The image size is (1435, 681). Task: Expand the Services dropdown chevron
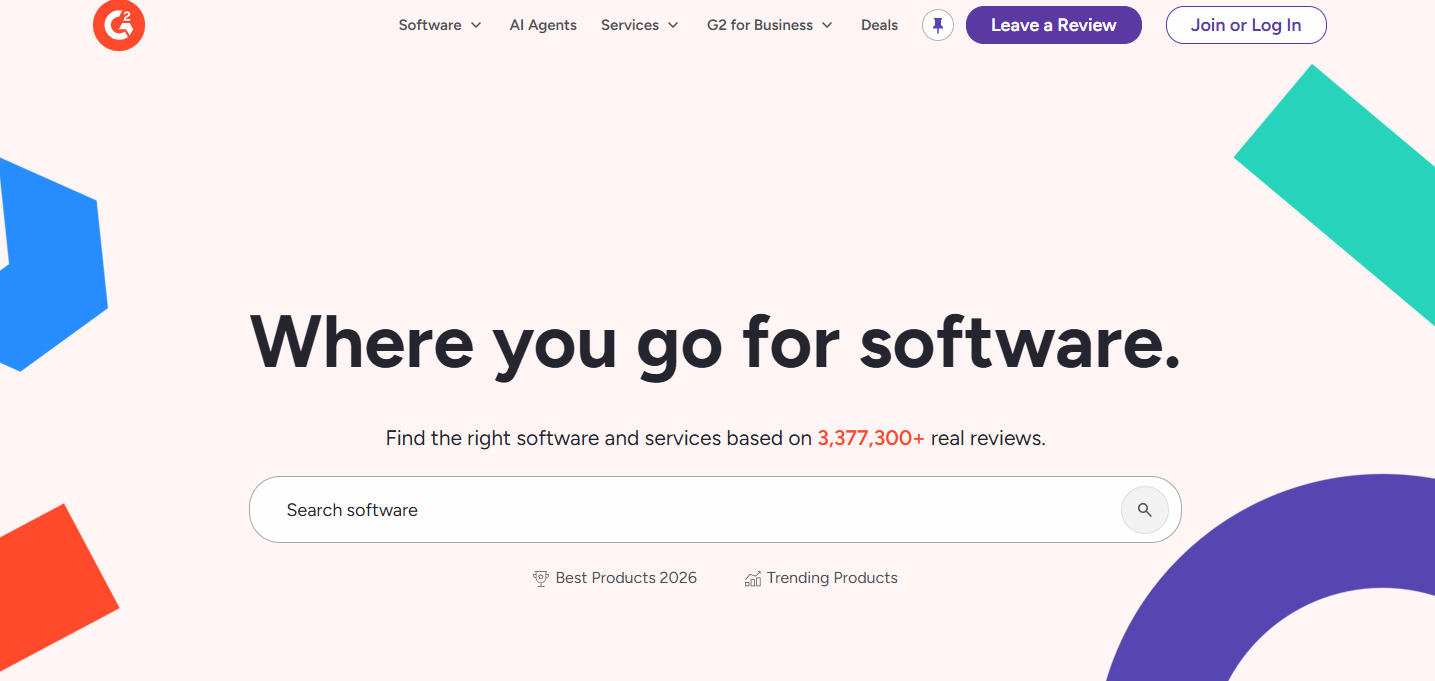[673, 25]
